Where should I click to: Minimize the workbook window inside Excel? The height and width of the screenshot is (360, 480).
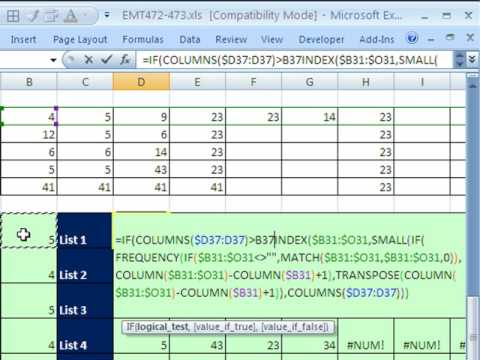431,39
